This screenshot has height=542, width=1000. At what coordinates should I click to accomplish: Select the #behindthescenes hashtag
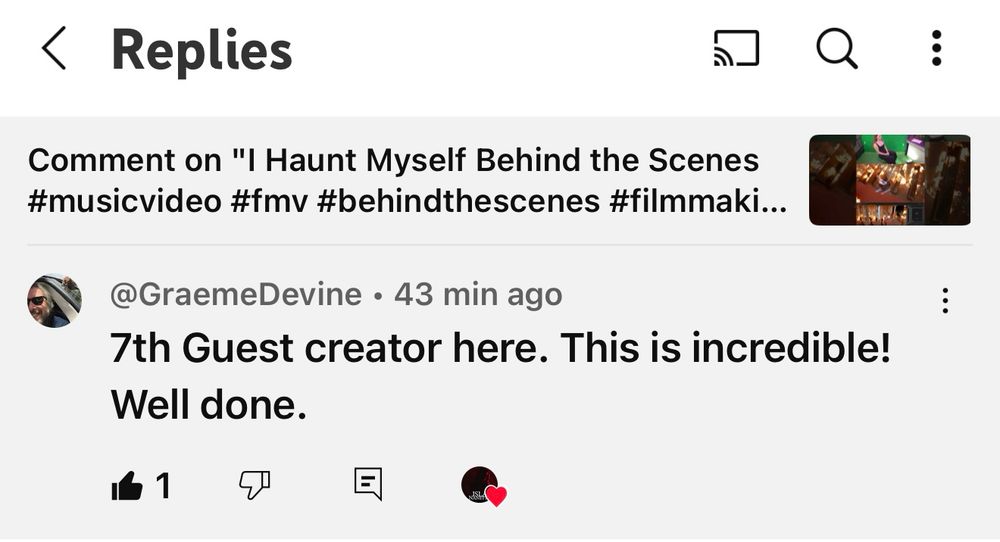[458, 201]
